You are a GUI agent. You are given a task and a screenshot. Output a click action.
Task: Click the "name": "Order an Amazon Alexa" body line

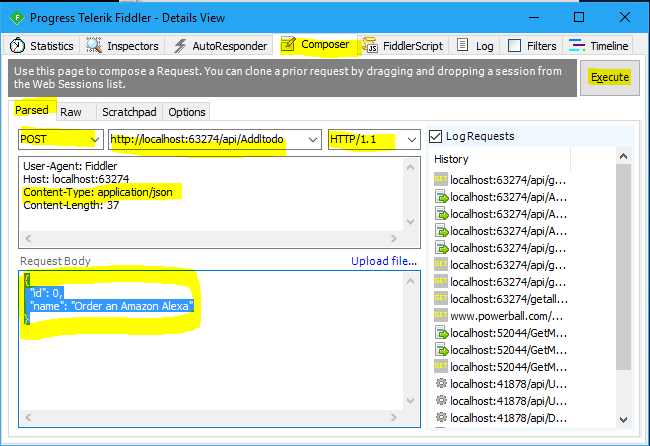coord(112,306)
